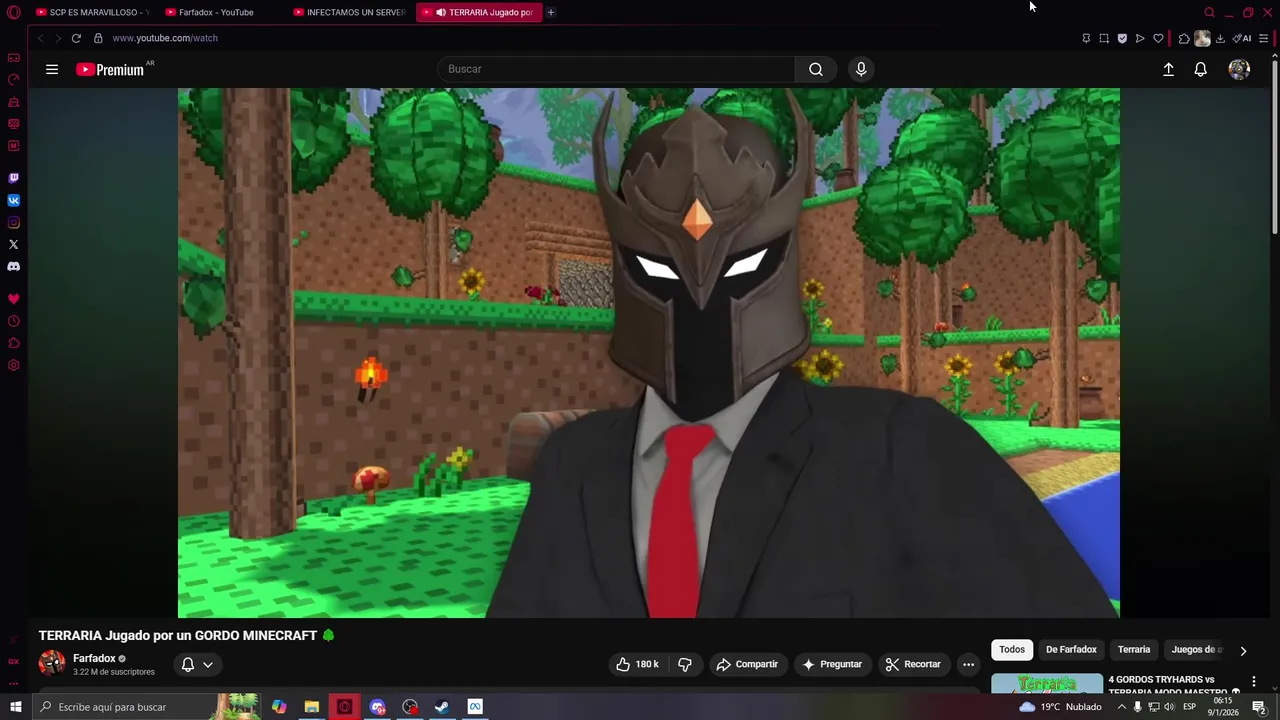Open the Aria AI assistant button

pos(1242,38)
